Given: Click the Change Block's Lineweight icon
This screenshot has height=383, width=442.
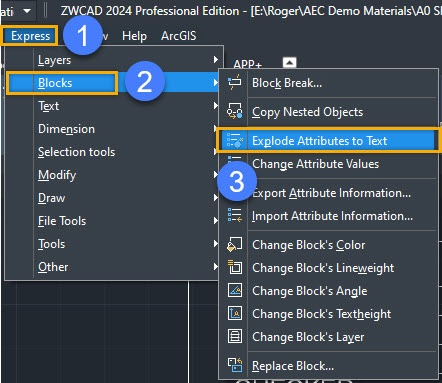Looking at the screenshot, I should pyautogui.click(x=235, y=267).
